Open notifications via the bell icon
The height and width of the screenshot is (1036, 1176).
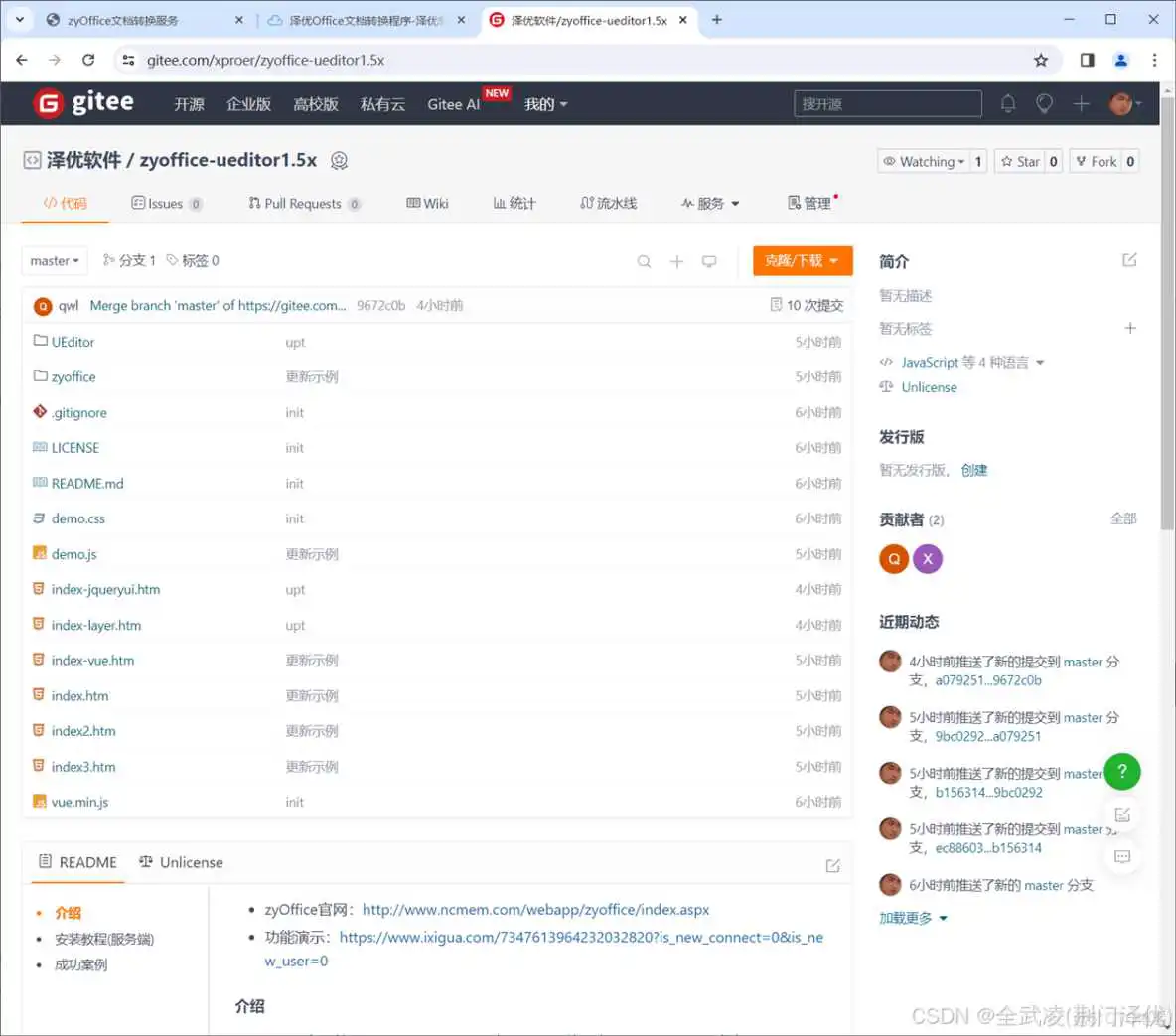1008,103
